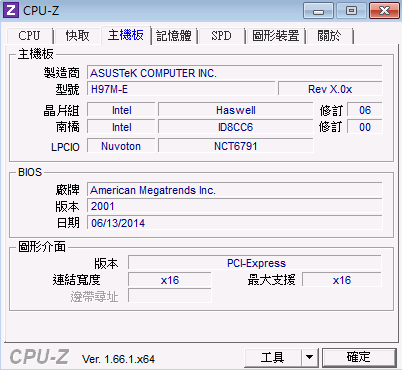Image resolution: width=402 pixels, height=370 pixels.
Task: Click the CPU-Z app icon in title bar
Action: point(11,10)
